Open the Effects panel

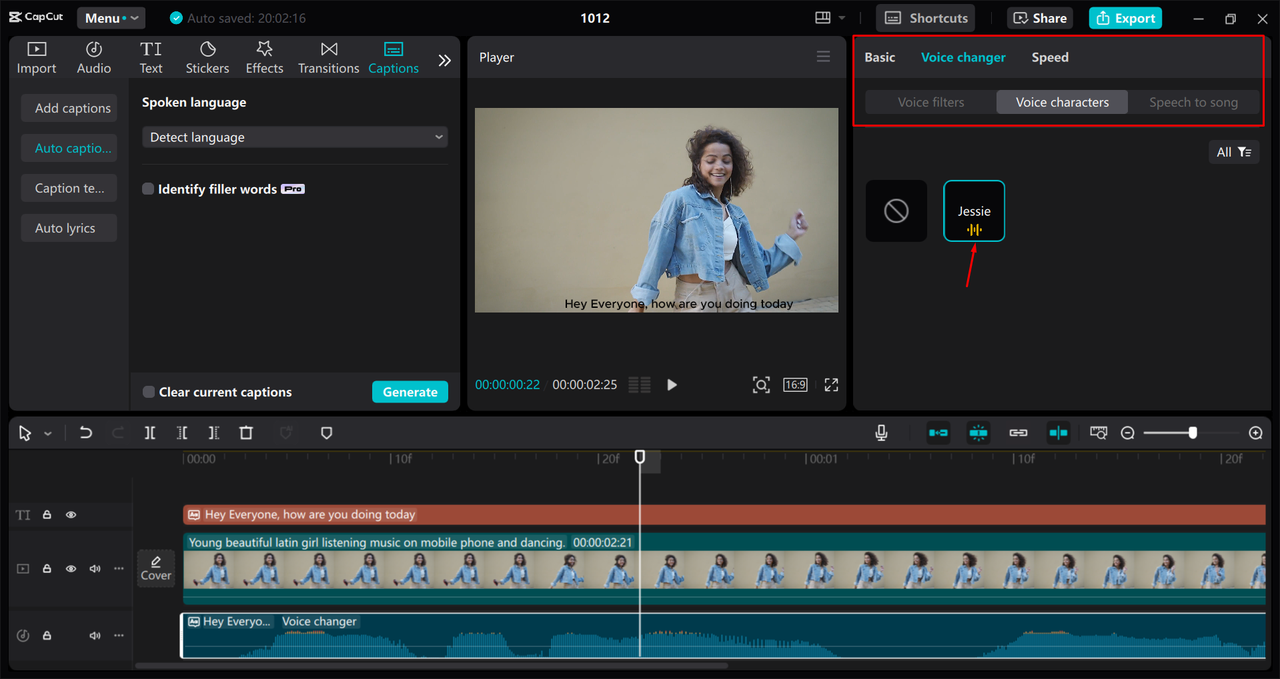[x=264, y=58]
